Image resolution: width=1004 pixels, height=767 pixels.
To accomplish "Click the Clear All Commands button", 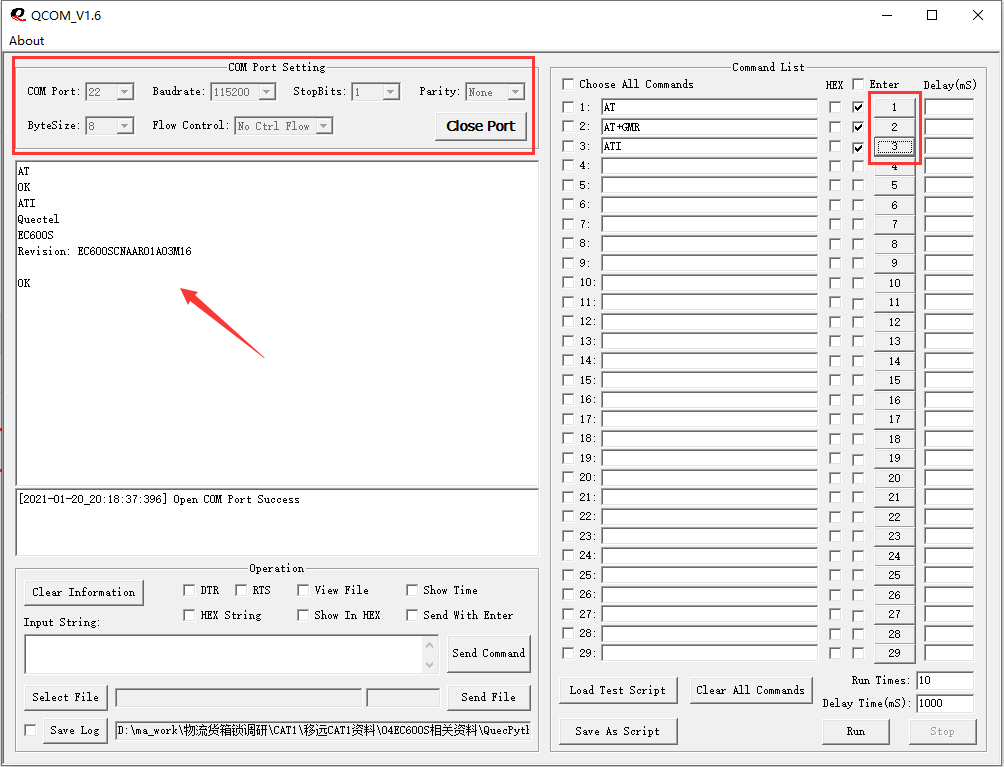I will point(750,691).
